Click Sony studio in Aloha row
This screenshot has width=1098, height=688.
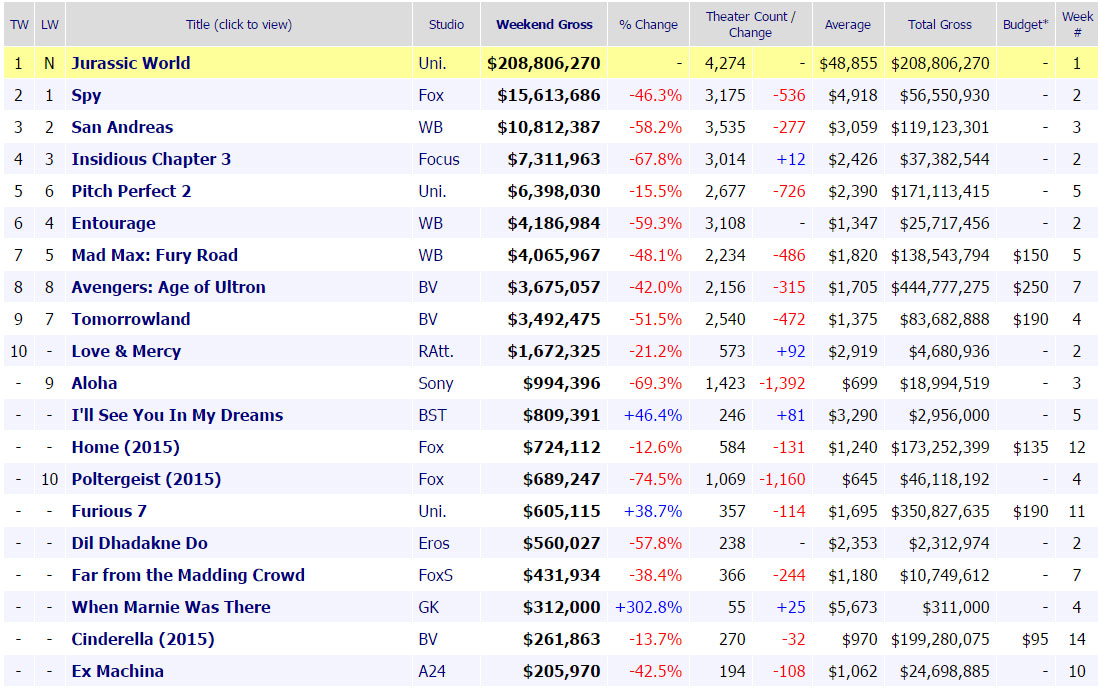(x=436, y=383)
